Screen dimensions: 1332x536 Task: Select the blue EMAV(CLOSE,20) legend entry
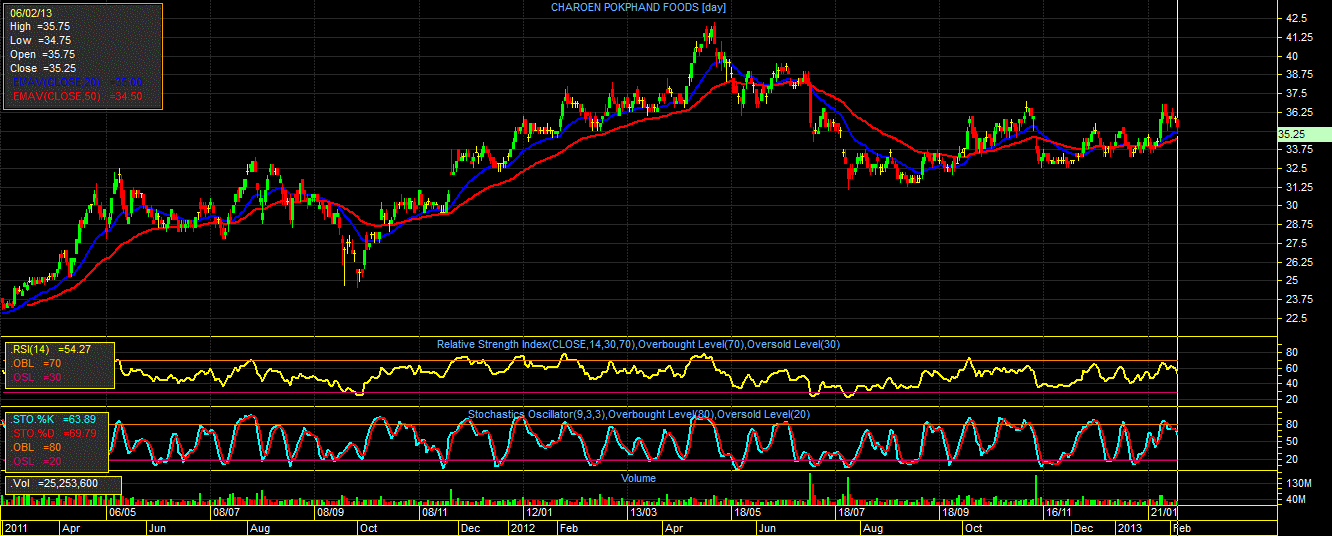(76, 82)
